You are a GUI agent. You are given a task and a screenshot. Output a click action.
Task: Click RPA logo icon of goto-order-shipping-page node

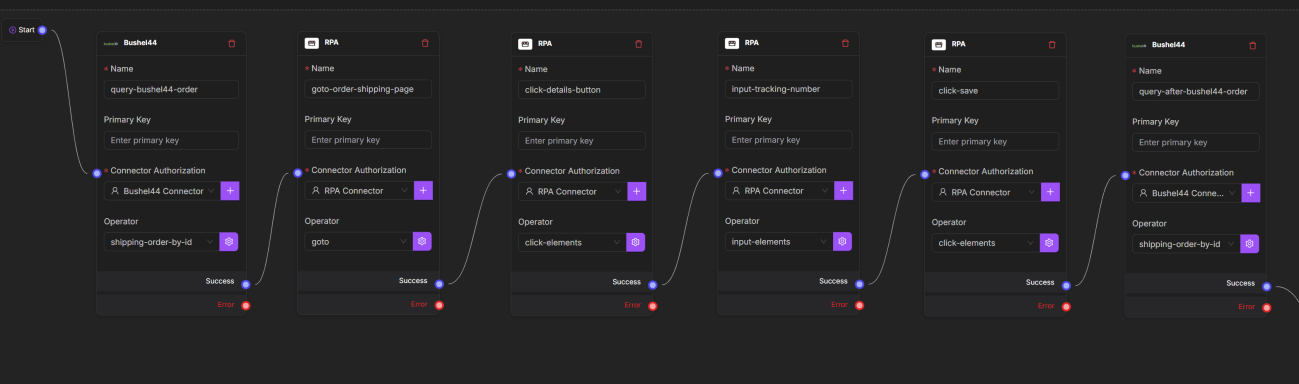coord(311,43)
